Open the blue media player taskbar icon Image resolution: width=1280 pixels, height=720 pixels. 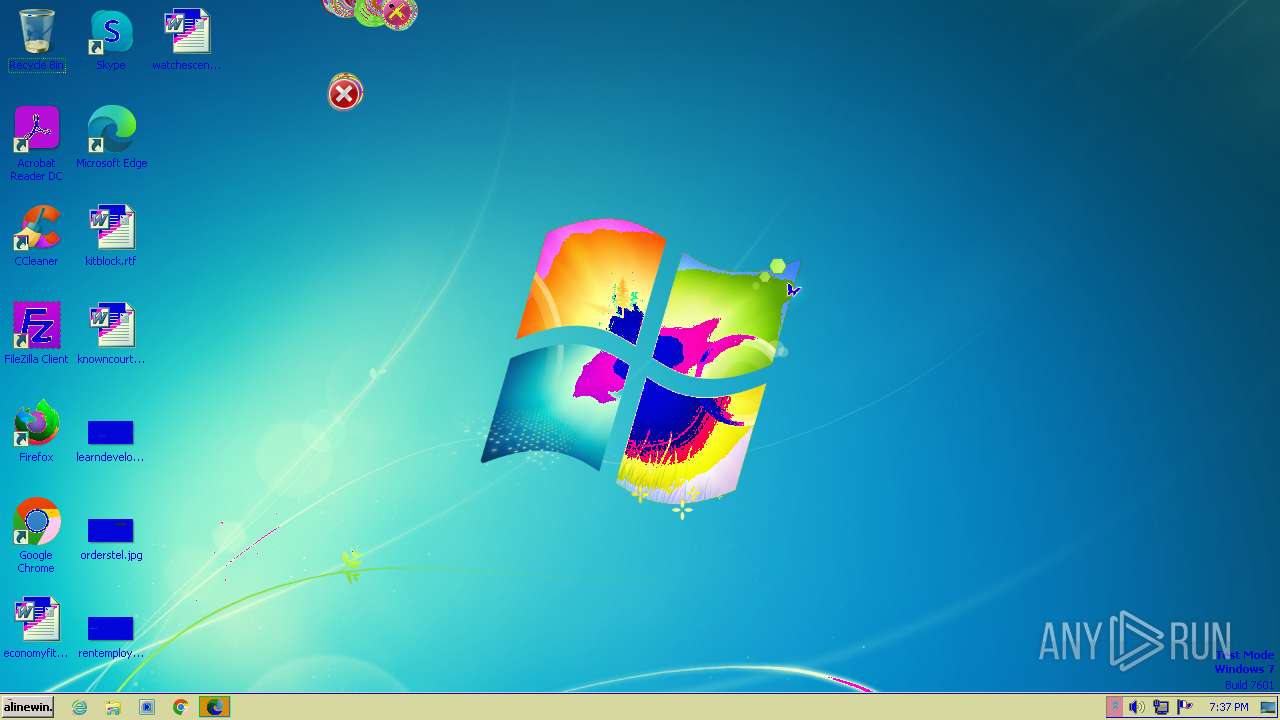pyautogui.click(x=147, y=707)
